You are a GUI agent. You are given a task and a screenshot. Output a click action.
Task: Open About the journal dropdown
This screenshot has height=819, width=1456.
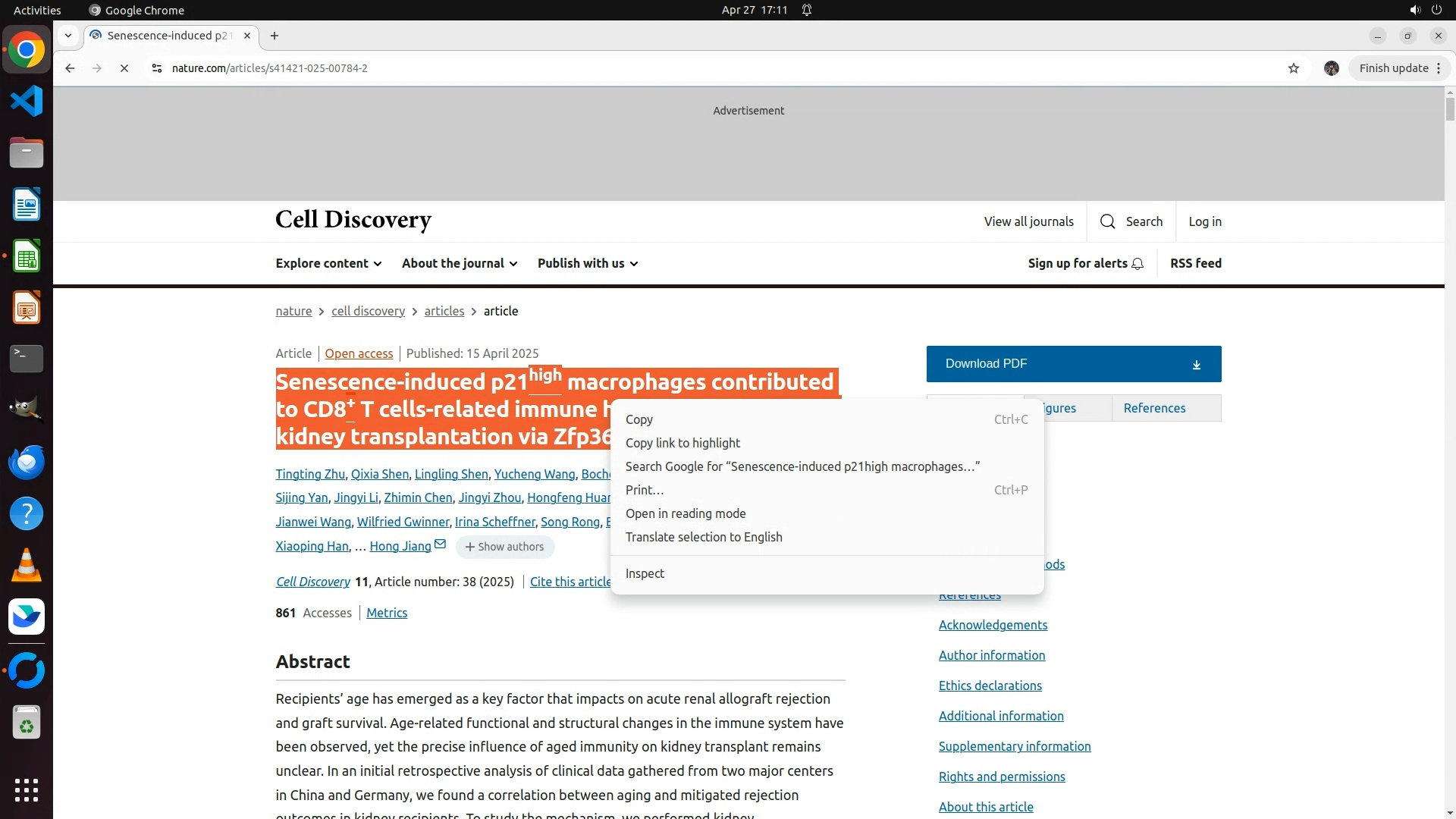click(460, 263)
